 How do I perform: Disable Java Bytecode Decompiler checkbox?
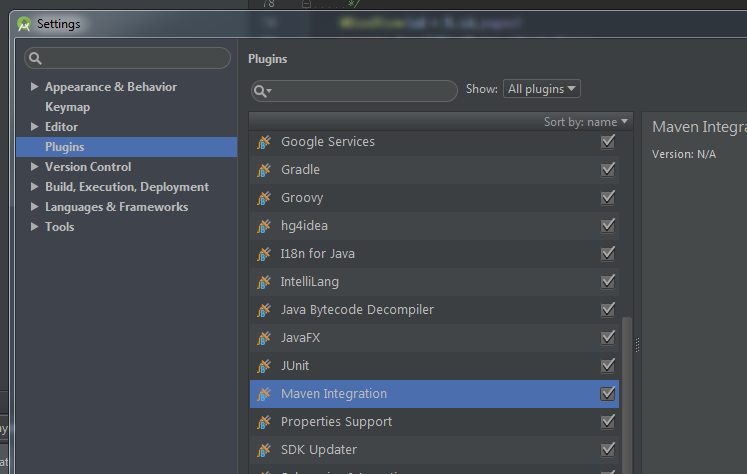608,310
